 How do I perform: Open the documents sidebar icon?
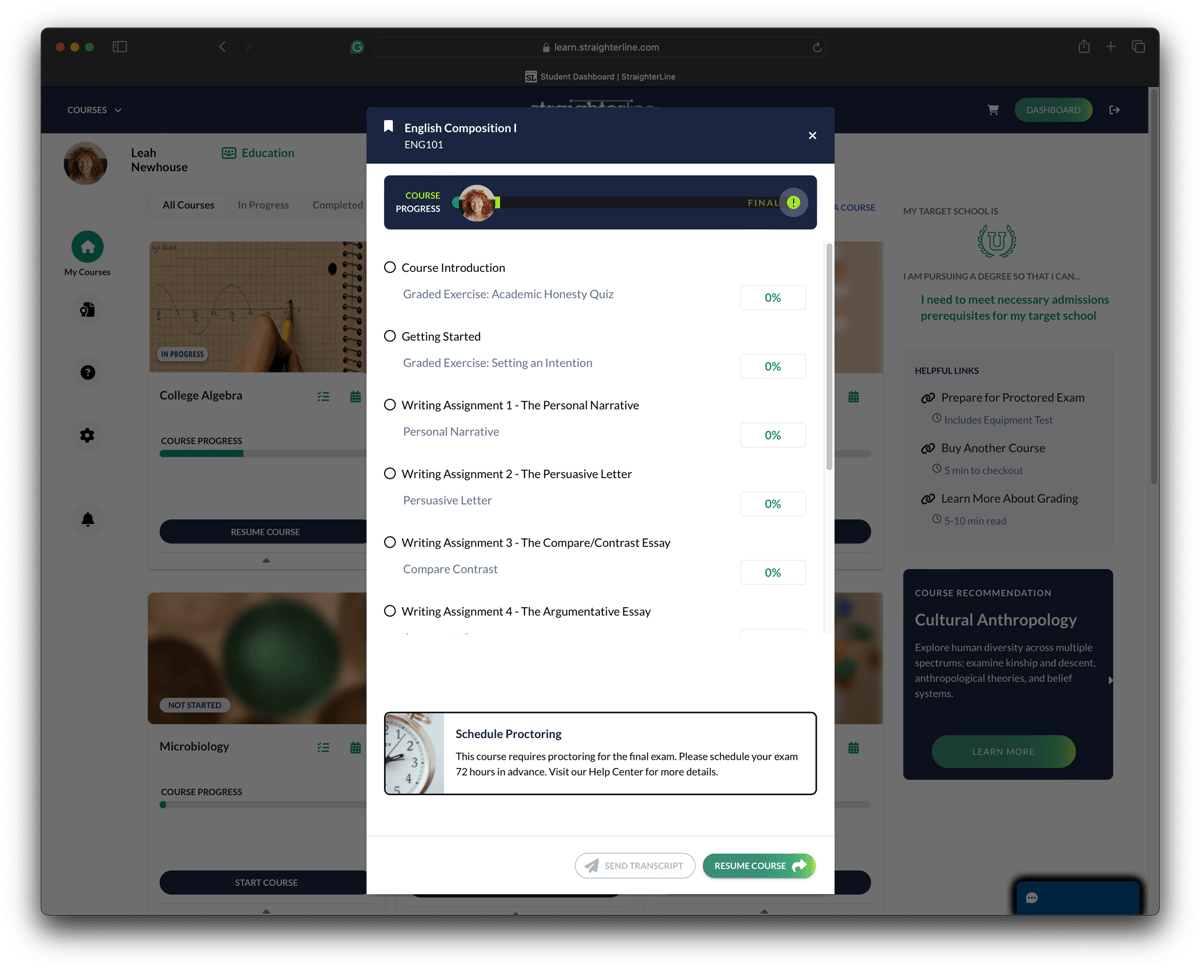[87, 310]
